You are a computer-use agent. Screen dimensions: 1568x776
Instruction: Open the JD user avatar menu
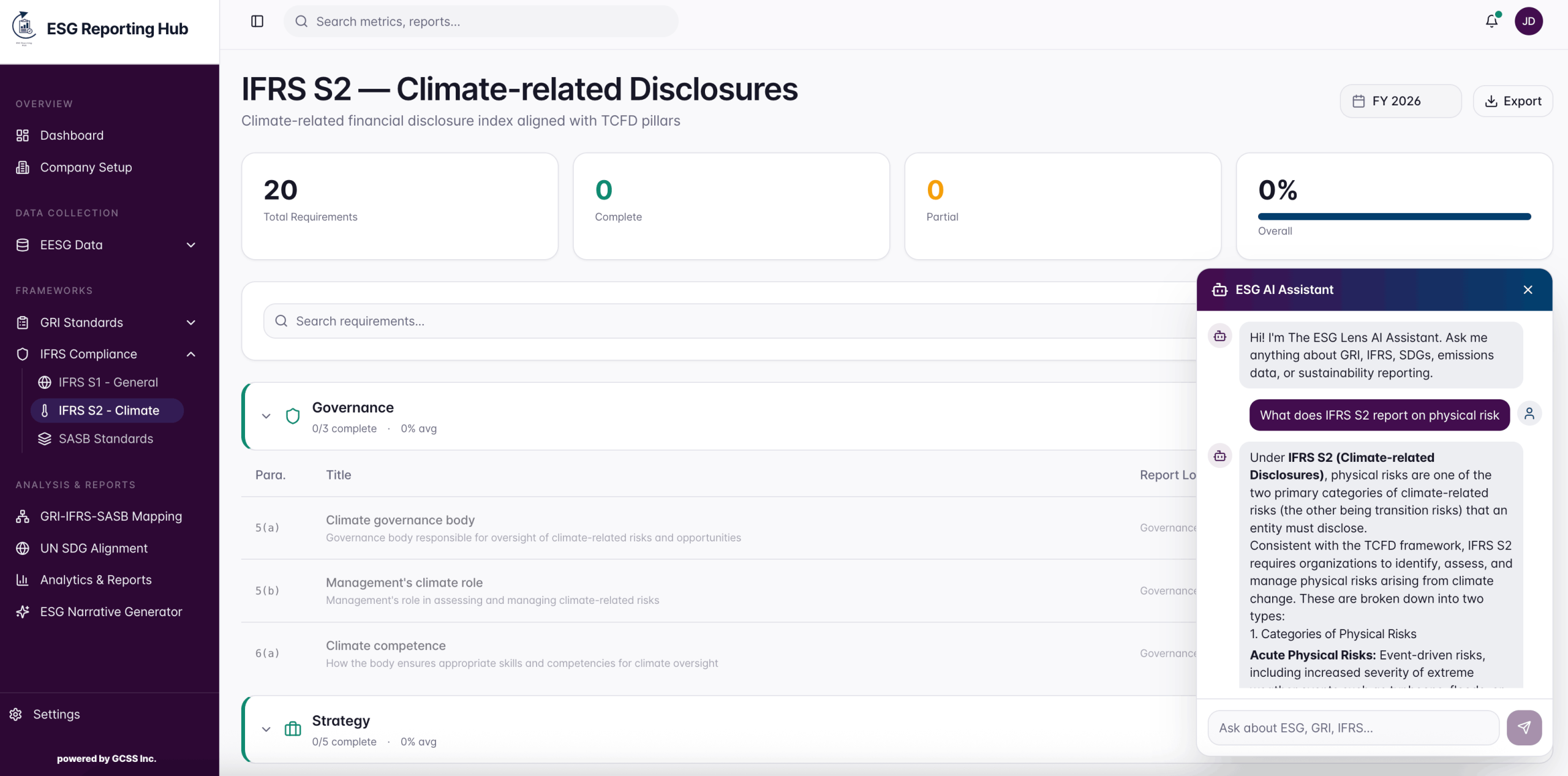[1529, 21]
